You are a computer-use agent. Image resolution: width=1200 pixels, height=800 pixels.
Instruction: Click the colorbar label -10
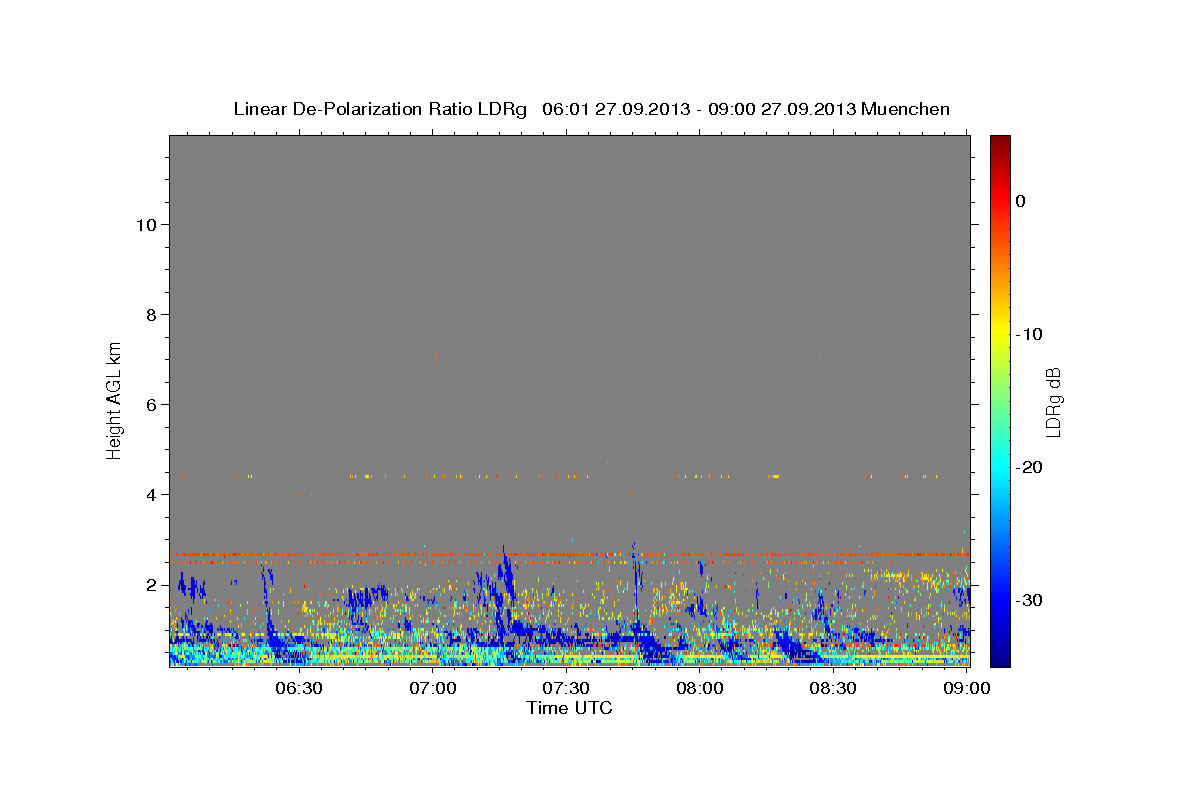(x=1029, y=334)
